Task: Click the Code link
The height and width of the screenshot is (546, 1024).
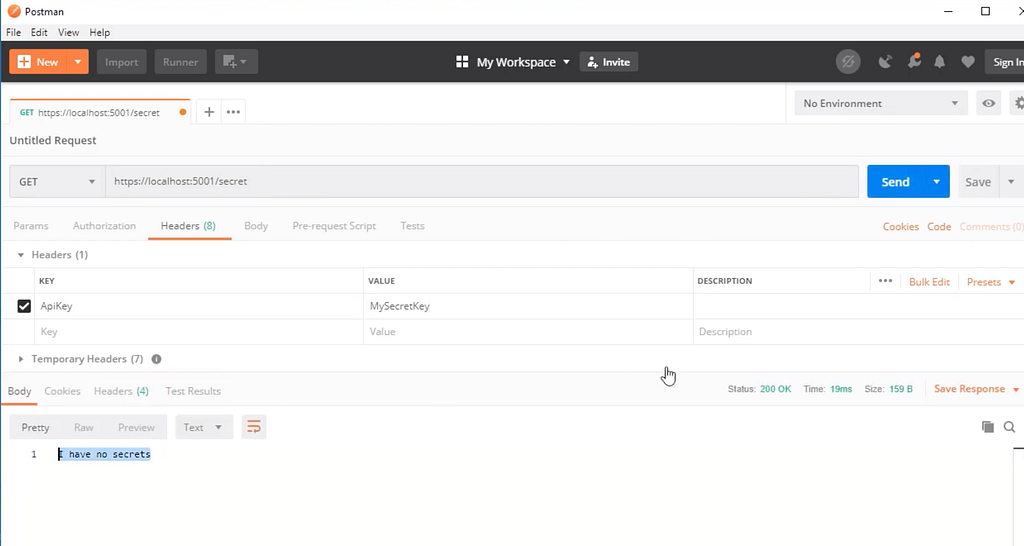Action: pos(939,227)
